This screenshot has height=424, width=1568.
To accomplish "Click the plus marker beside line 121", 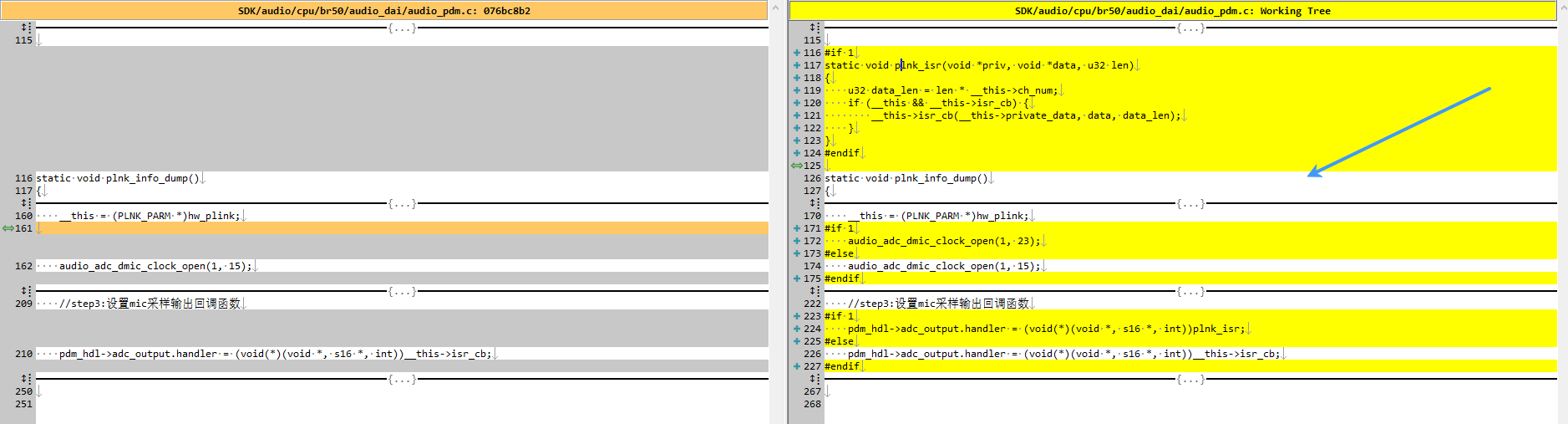I will (x=797, y=115).
